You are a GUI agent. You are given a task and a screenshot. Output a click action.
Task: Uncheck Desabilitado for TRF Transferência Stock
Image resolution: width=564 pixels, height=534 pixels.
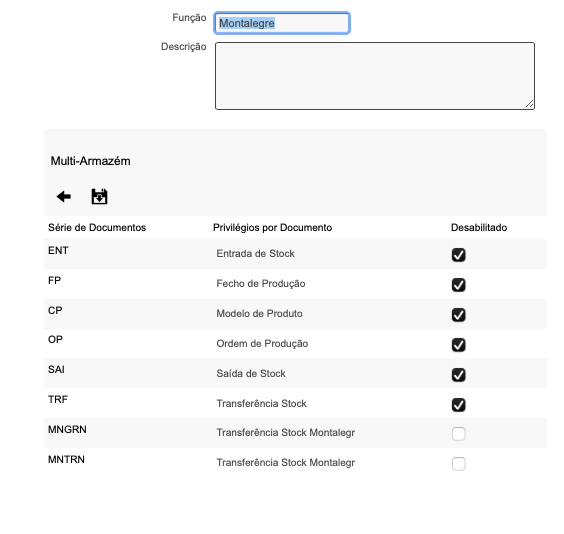pyautogui.click(x=459, y=405)
